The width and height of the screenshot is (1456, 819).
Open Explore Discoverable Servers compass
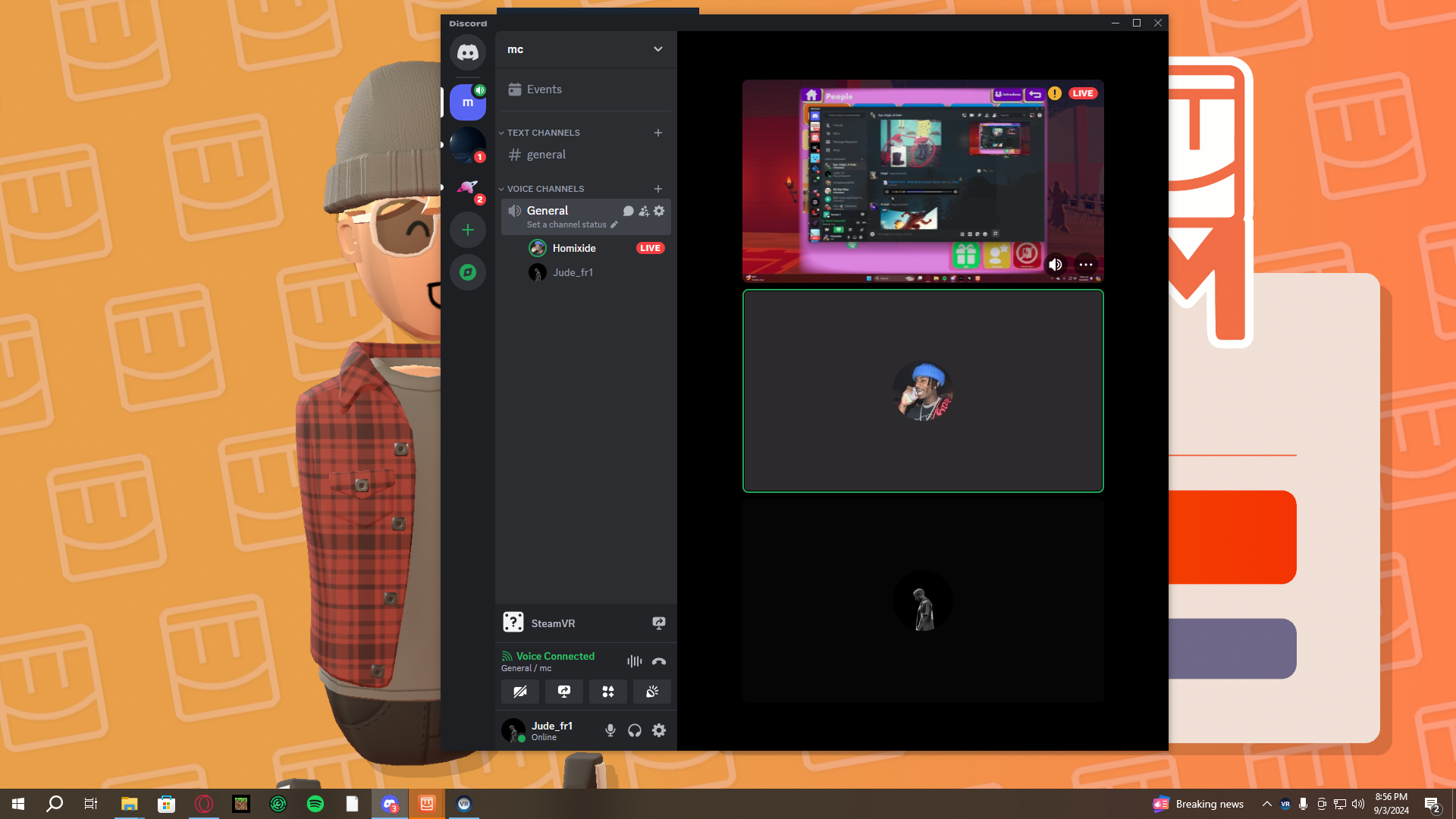tap(468, 272)
